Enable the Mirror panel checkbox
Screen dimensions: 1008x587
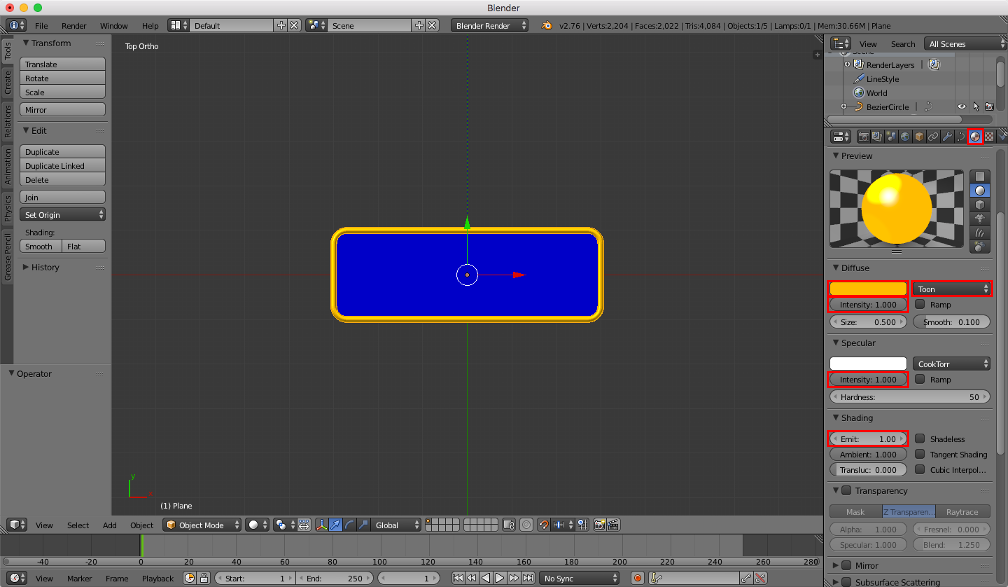tap(846, 565)
